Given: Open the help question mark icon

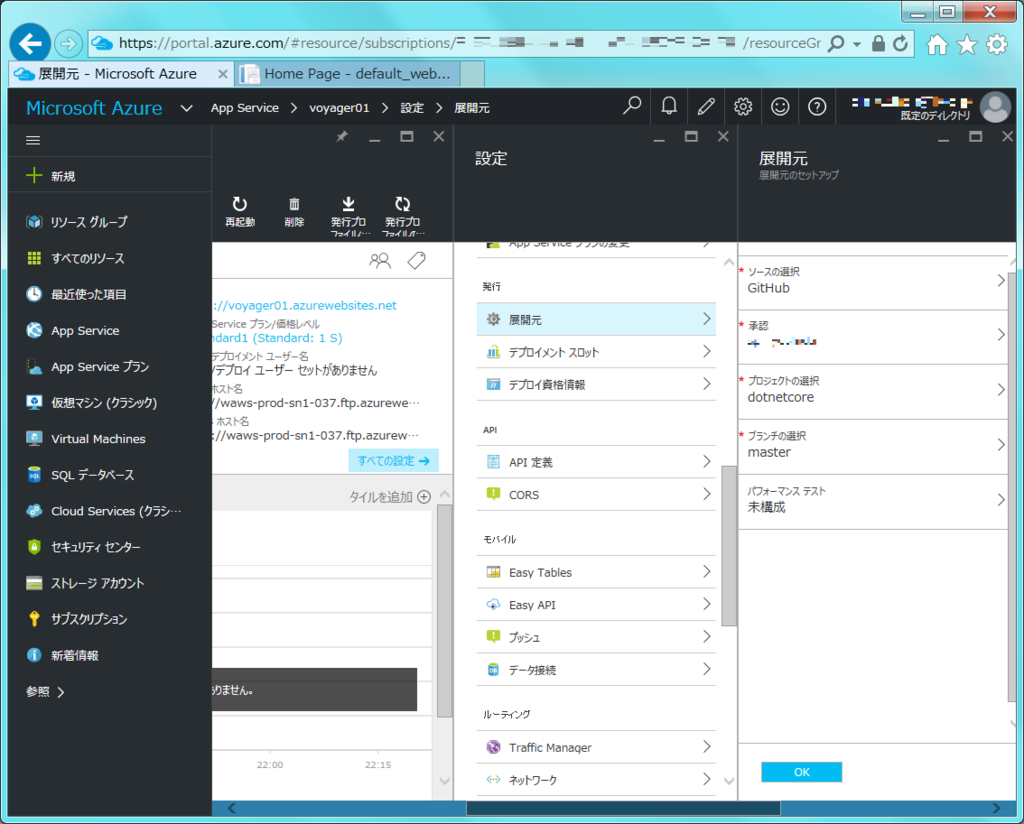Looking at the screenshot, I should 817,106.
